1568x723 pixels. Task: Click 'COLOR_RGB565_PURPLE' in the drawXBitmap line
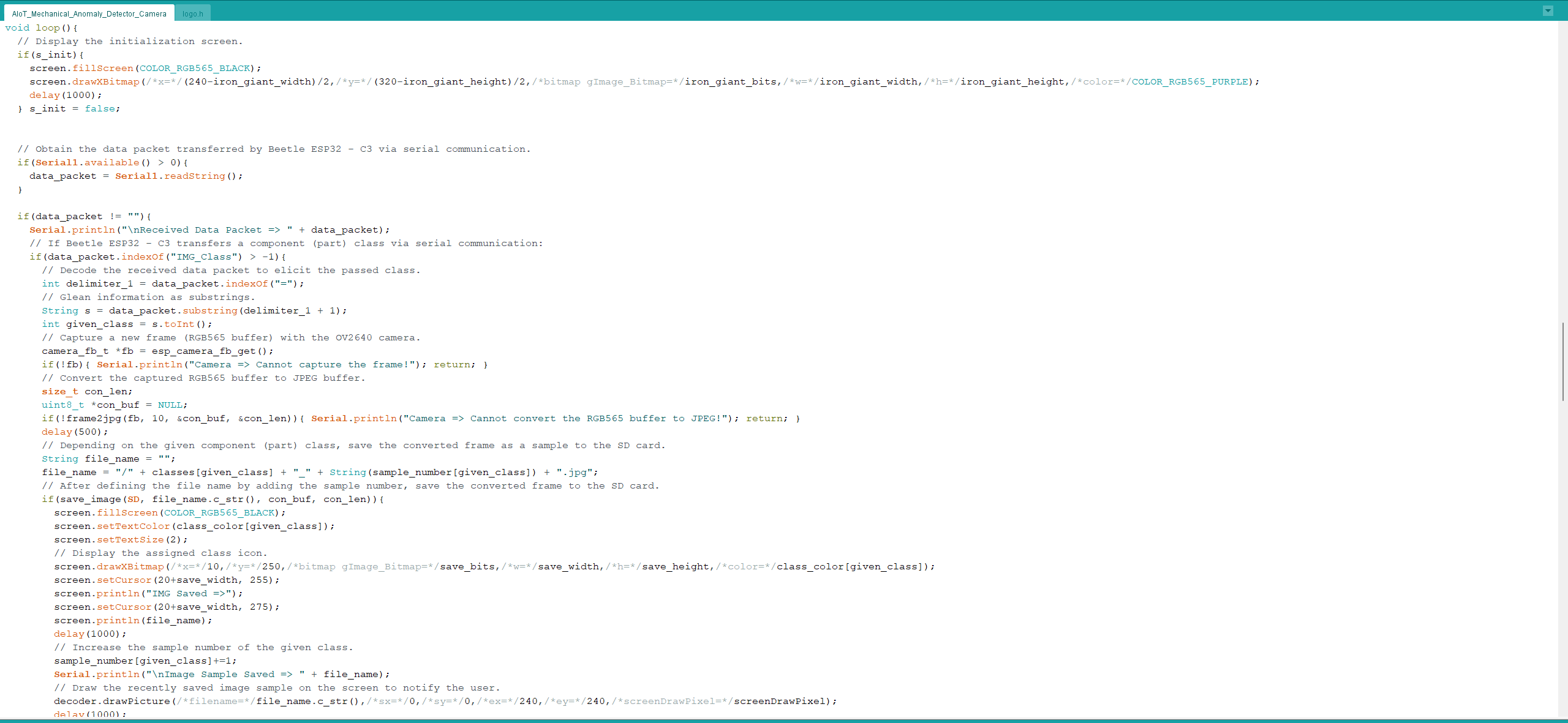pos(1189,82)
